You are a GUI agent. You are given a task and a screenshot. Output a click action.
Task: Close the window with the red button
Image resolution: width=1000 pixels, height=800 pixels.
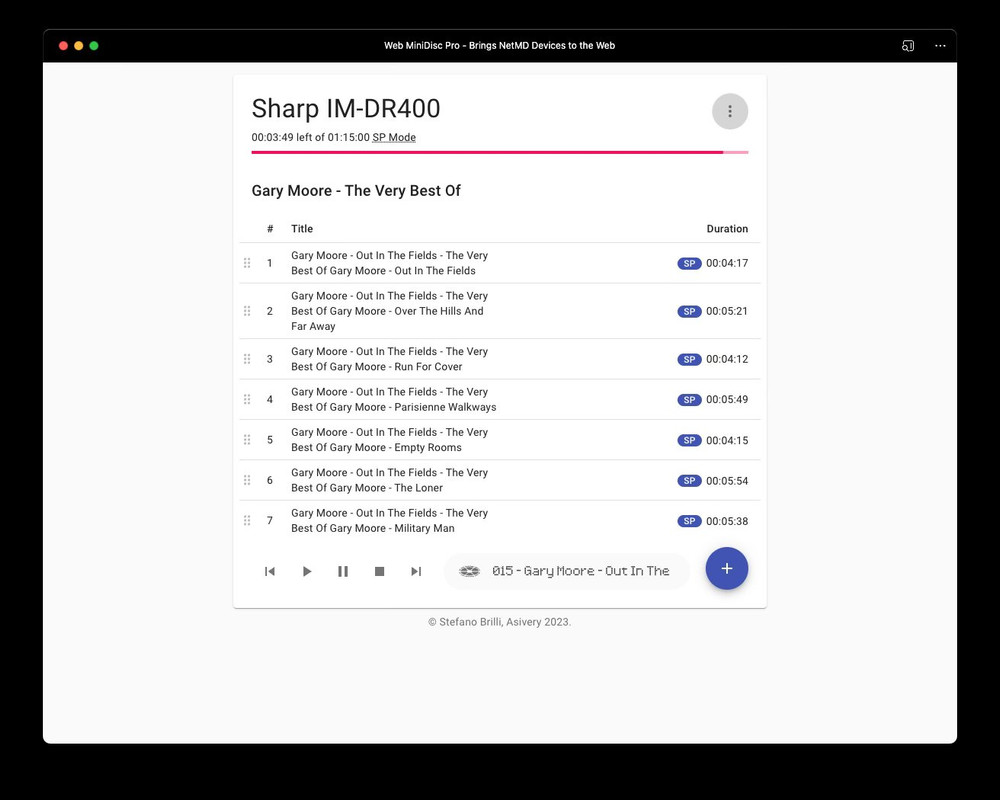(x=63, y=46)
